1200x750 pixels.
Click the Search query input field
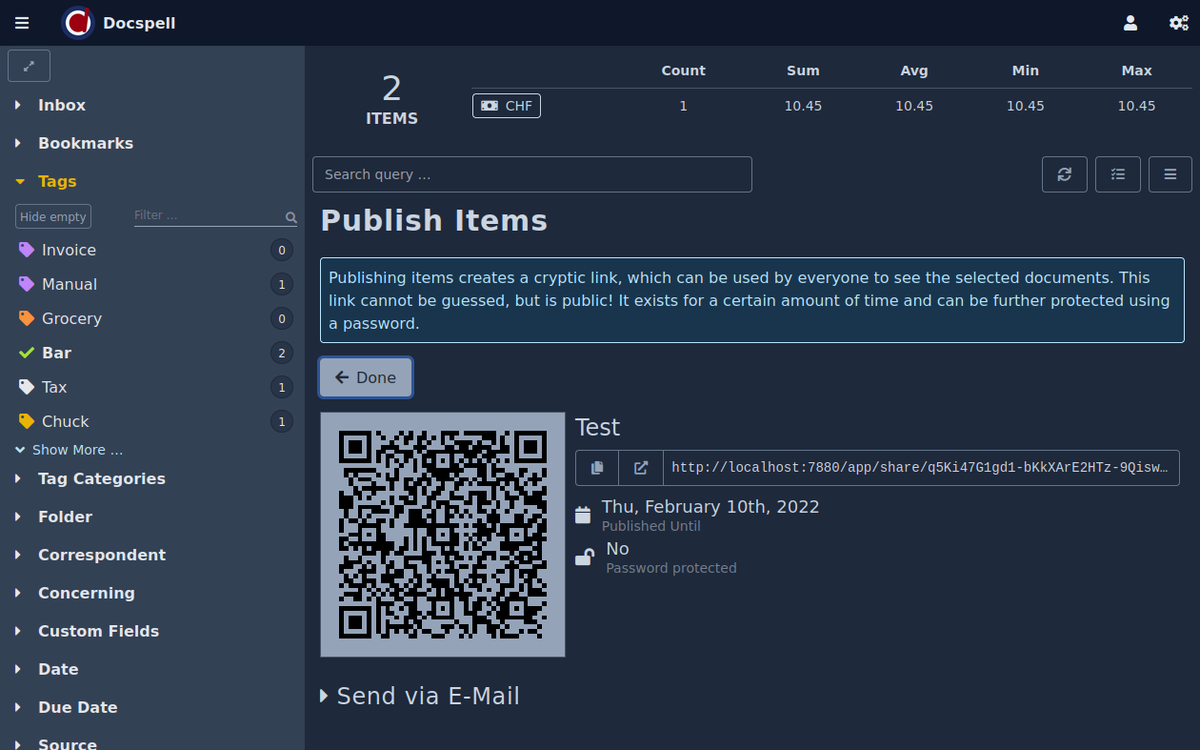coord(531,174)
